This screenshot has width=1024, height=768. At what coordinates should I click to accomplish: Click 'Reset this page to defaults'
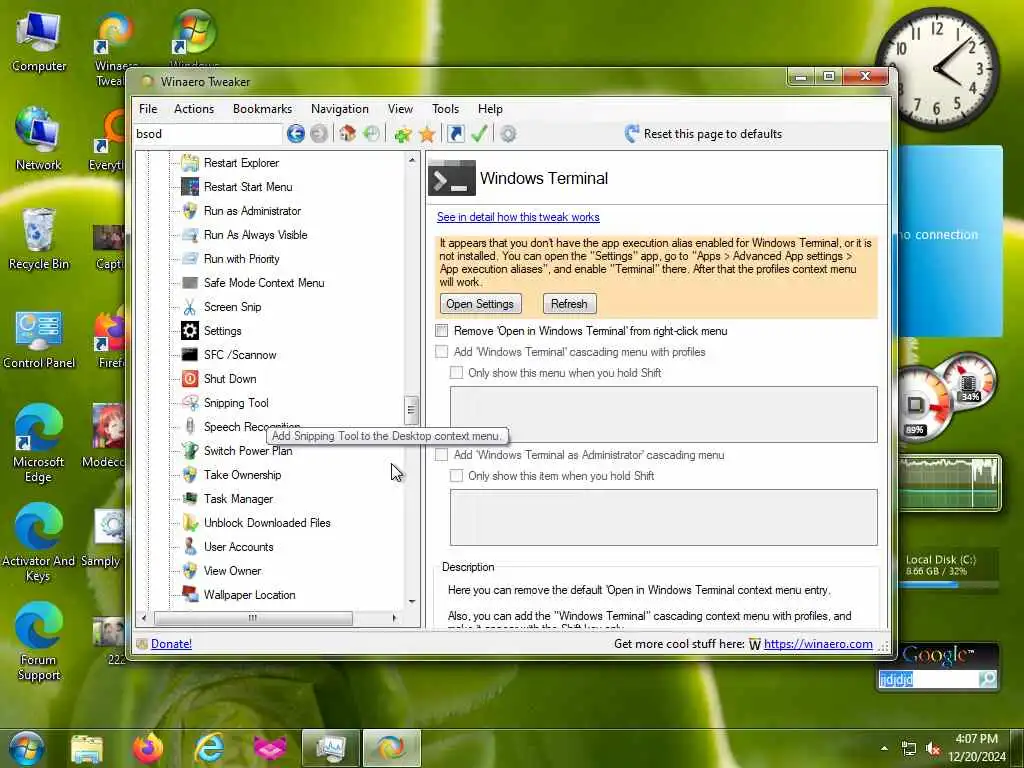[x=703, y=134]
